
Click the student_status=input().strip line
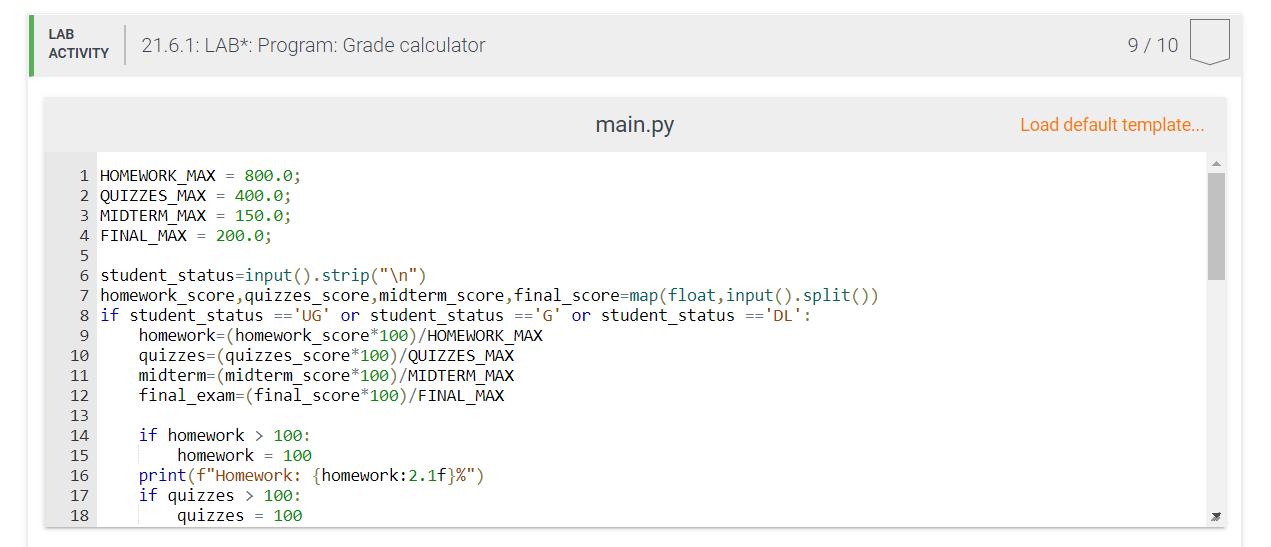(263, 276)
